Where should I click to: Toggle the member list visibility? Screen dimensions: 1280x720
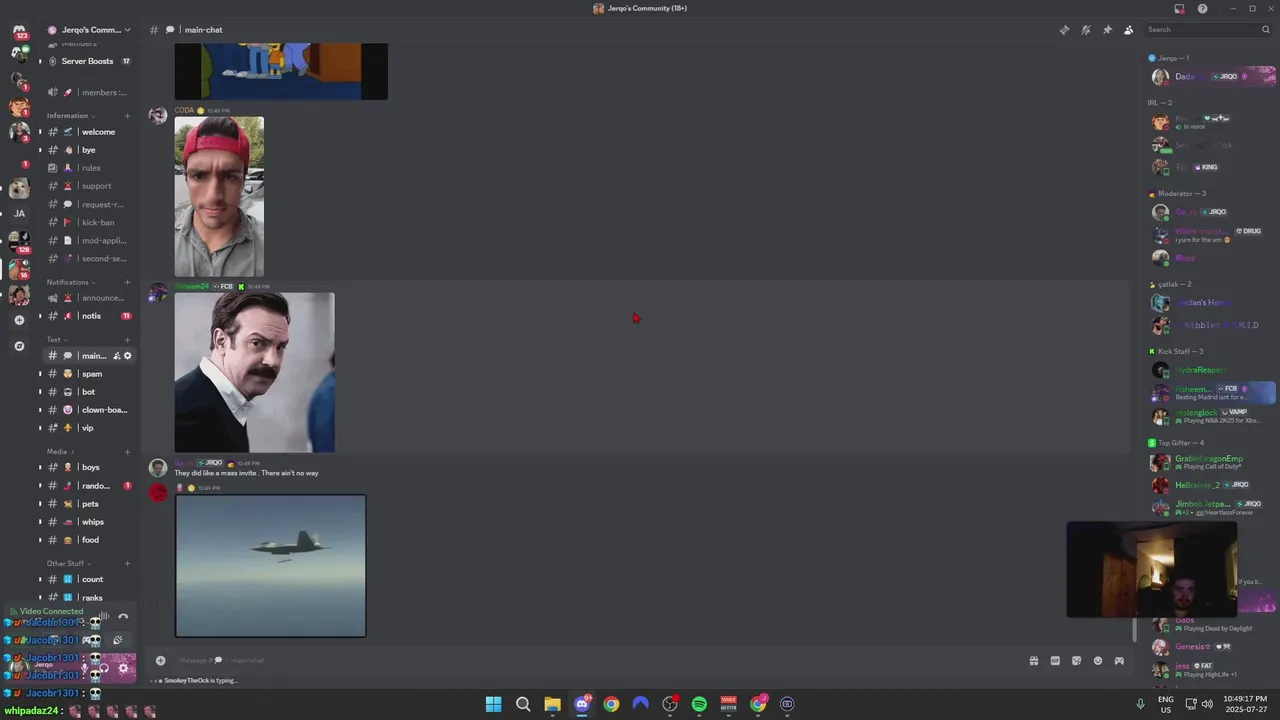[1129, 30]
